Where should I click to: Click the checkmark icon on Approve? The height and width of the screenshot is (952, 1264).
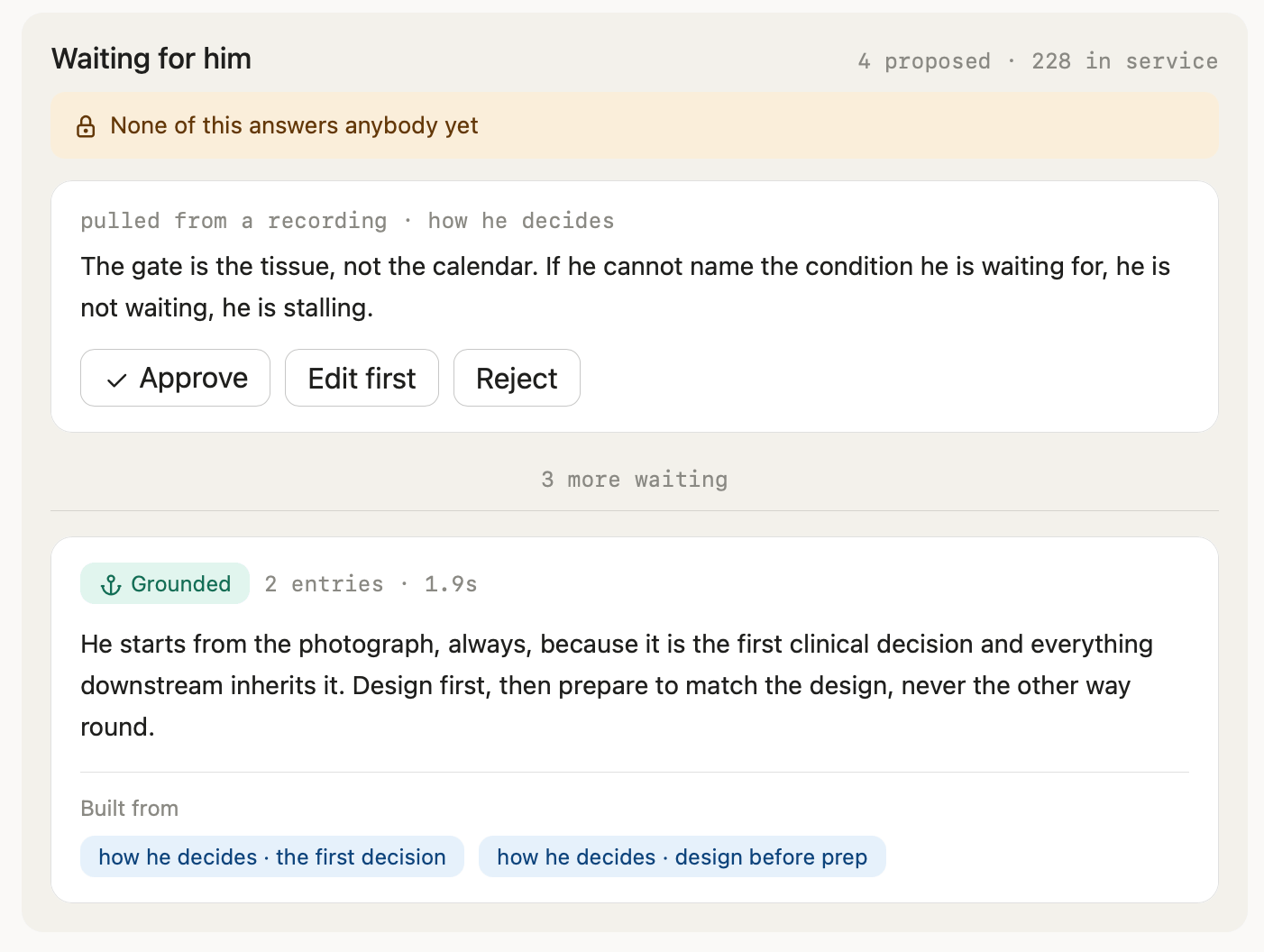click(x=116, y=380)
